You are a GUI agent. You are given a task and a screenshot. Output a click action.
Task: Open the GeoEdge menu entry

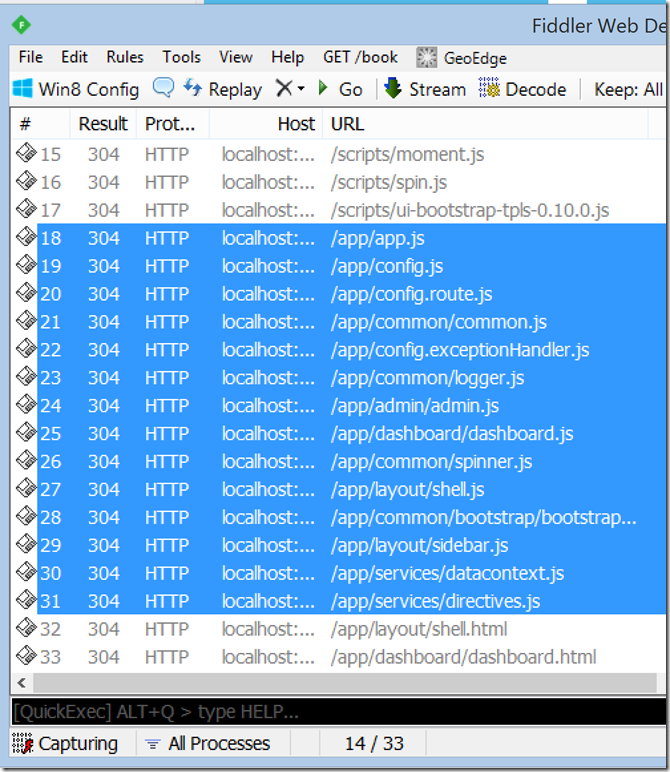point(462,58)
